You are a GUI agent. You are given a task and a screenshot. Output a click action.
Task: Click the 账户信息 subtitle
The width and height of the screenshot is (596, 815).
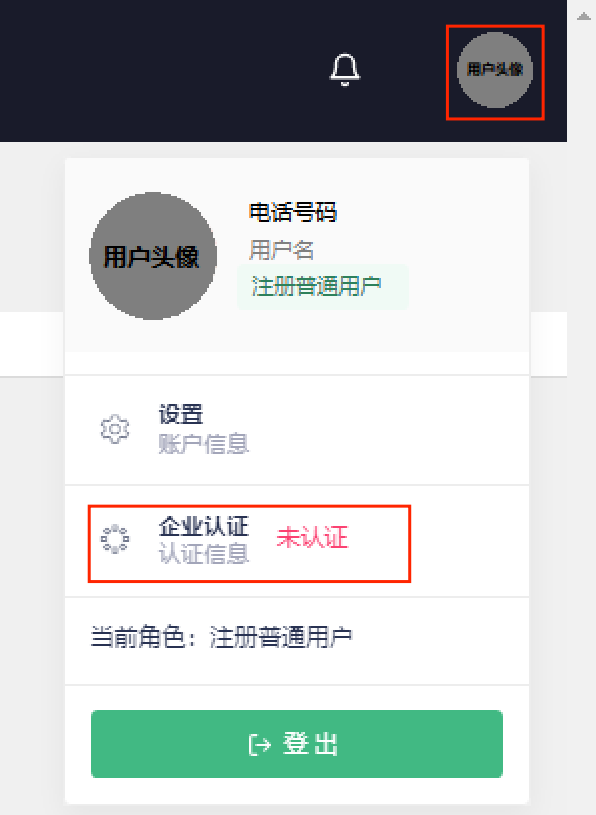[204, 444]
